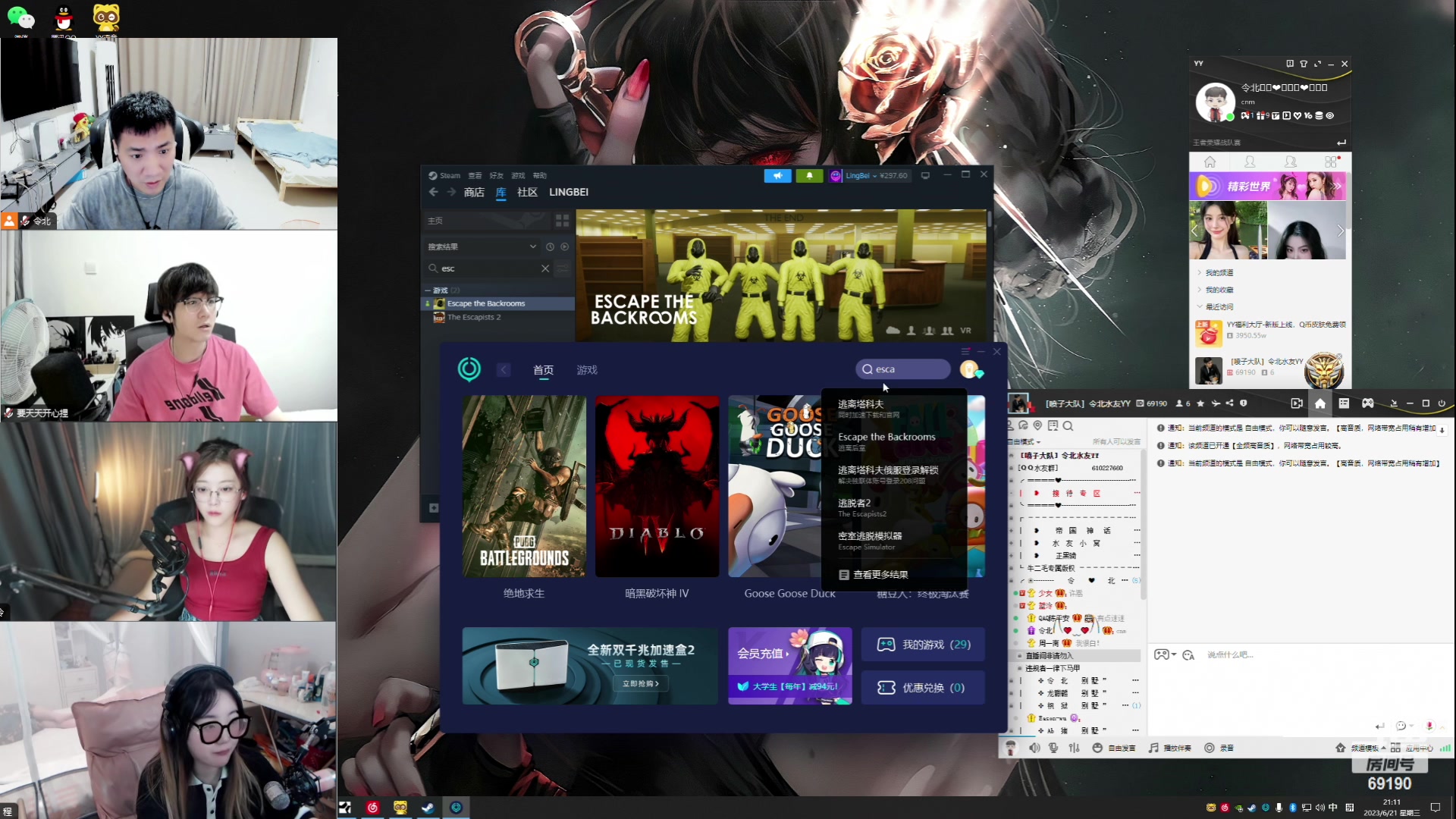Toggle YY 播放伴奏 accompaniment playback

(x=1169, y=748)
